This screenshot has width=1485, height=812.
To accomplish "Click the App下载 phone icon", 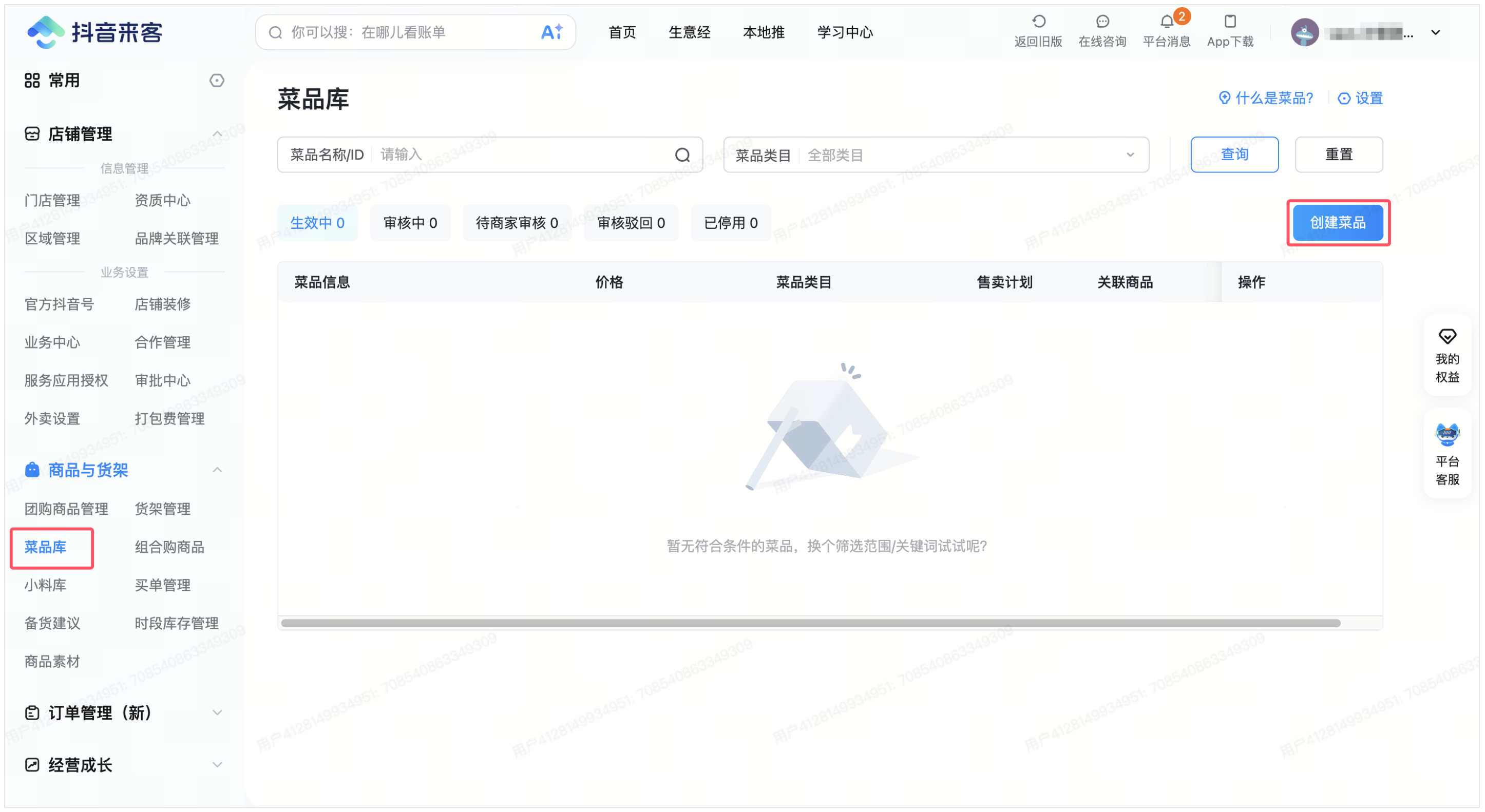I will coord(1229,22).
